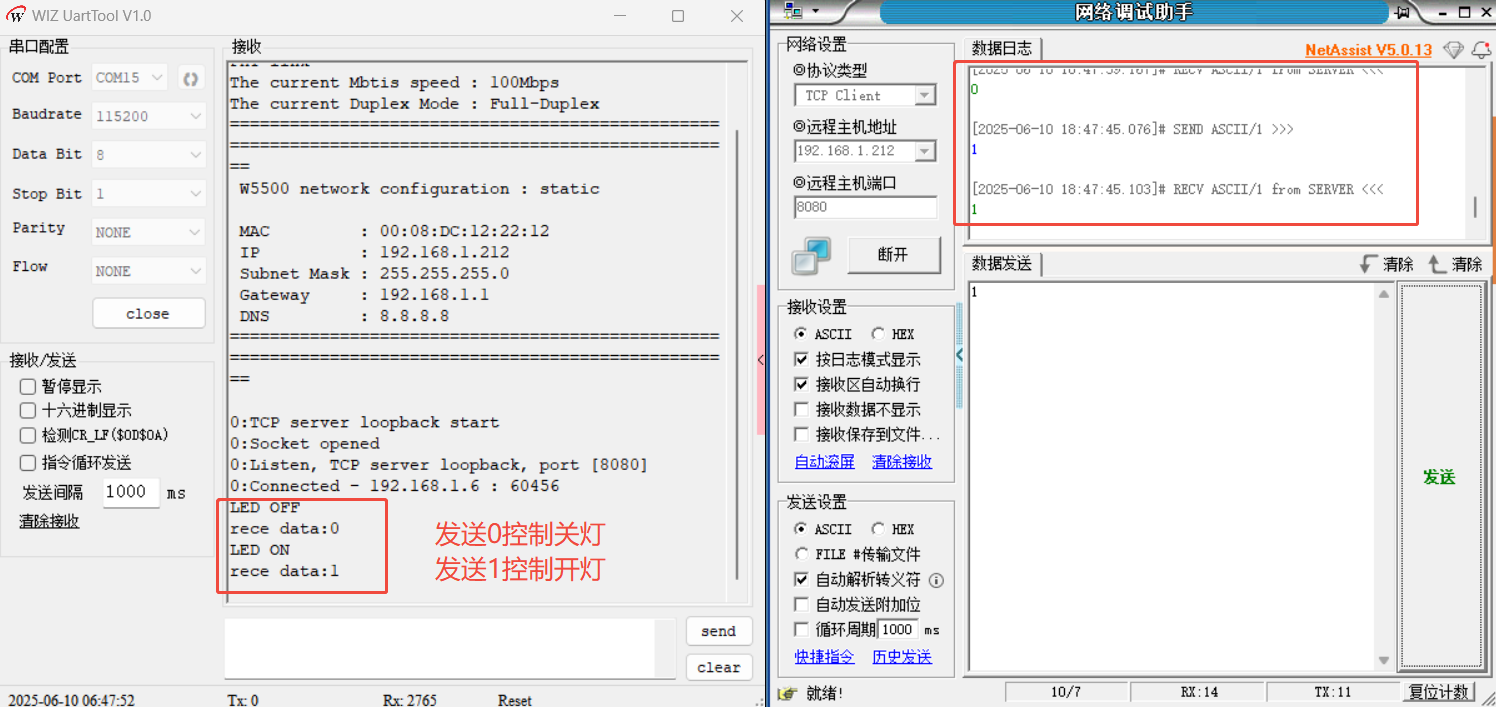Open the 协议类型 TCP Client dropdown

click(x=925, y=96)
